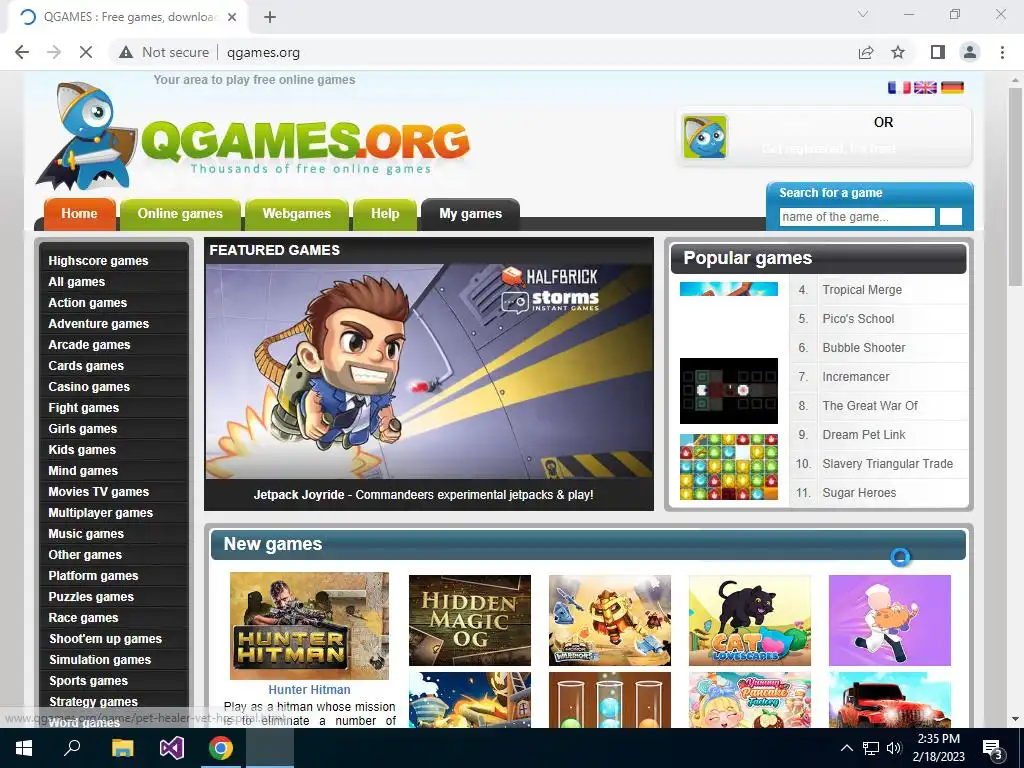This screenshot has width=1024, height=768.
Task: Open the Cat Lovescapes thumbnail
Action: click(750, 620)
